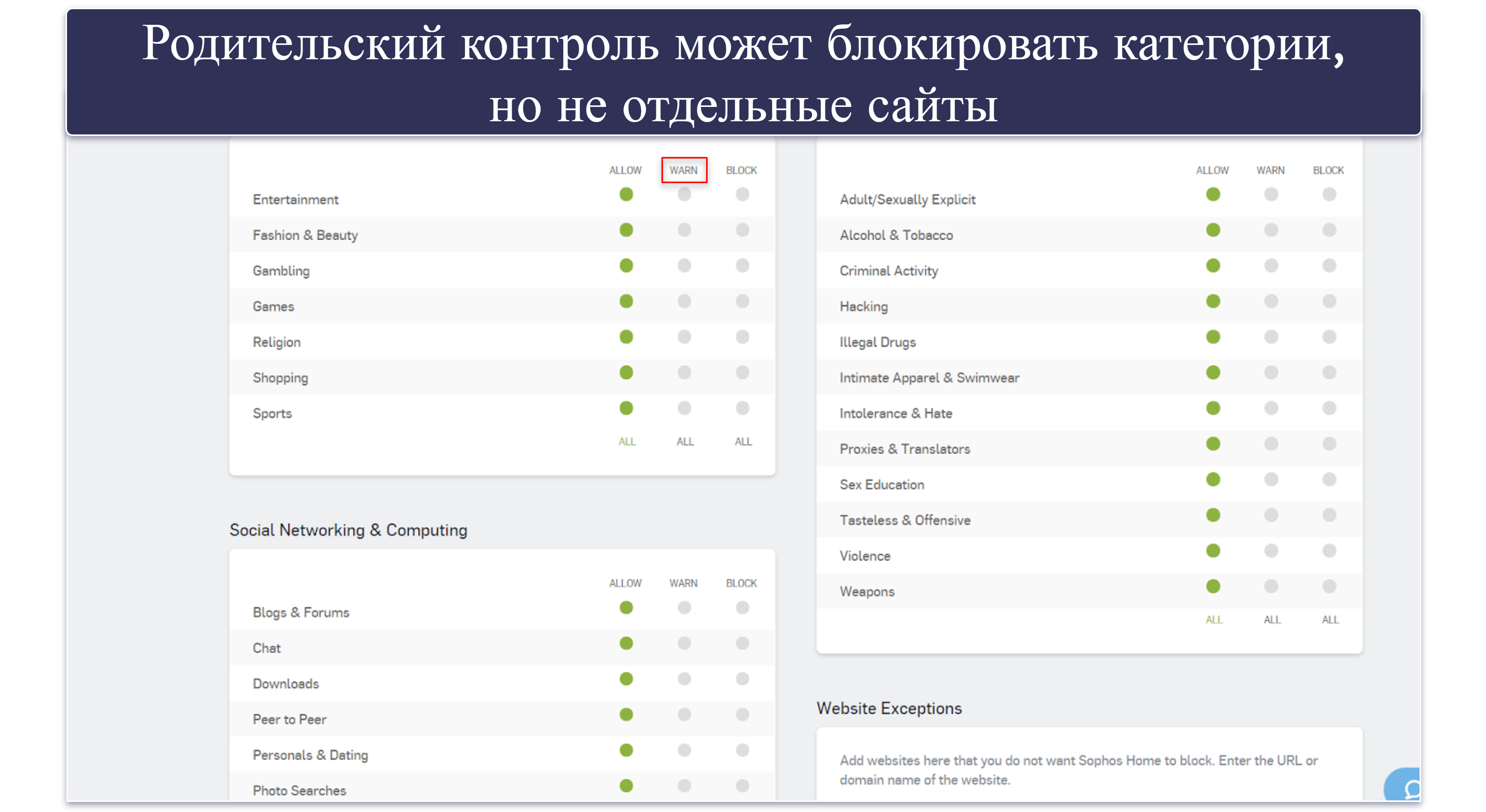Block Intolerance & Hate sites
This screenshot has height=812, width=1486.
click(1329, 408)
